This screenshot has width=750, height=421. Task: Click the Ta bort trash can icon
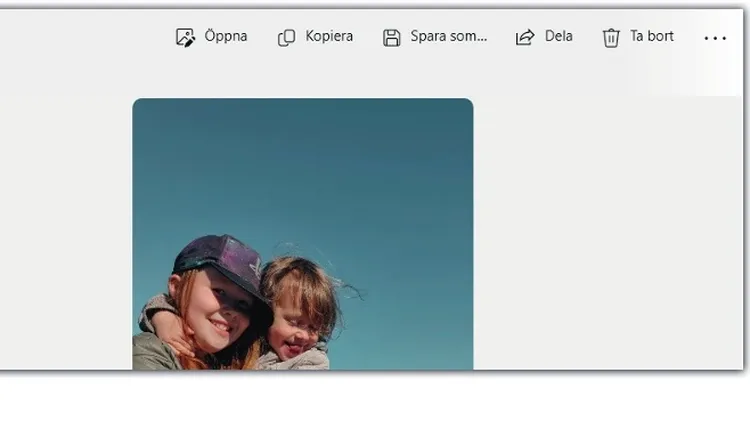point(611,38)
